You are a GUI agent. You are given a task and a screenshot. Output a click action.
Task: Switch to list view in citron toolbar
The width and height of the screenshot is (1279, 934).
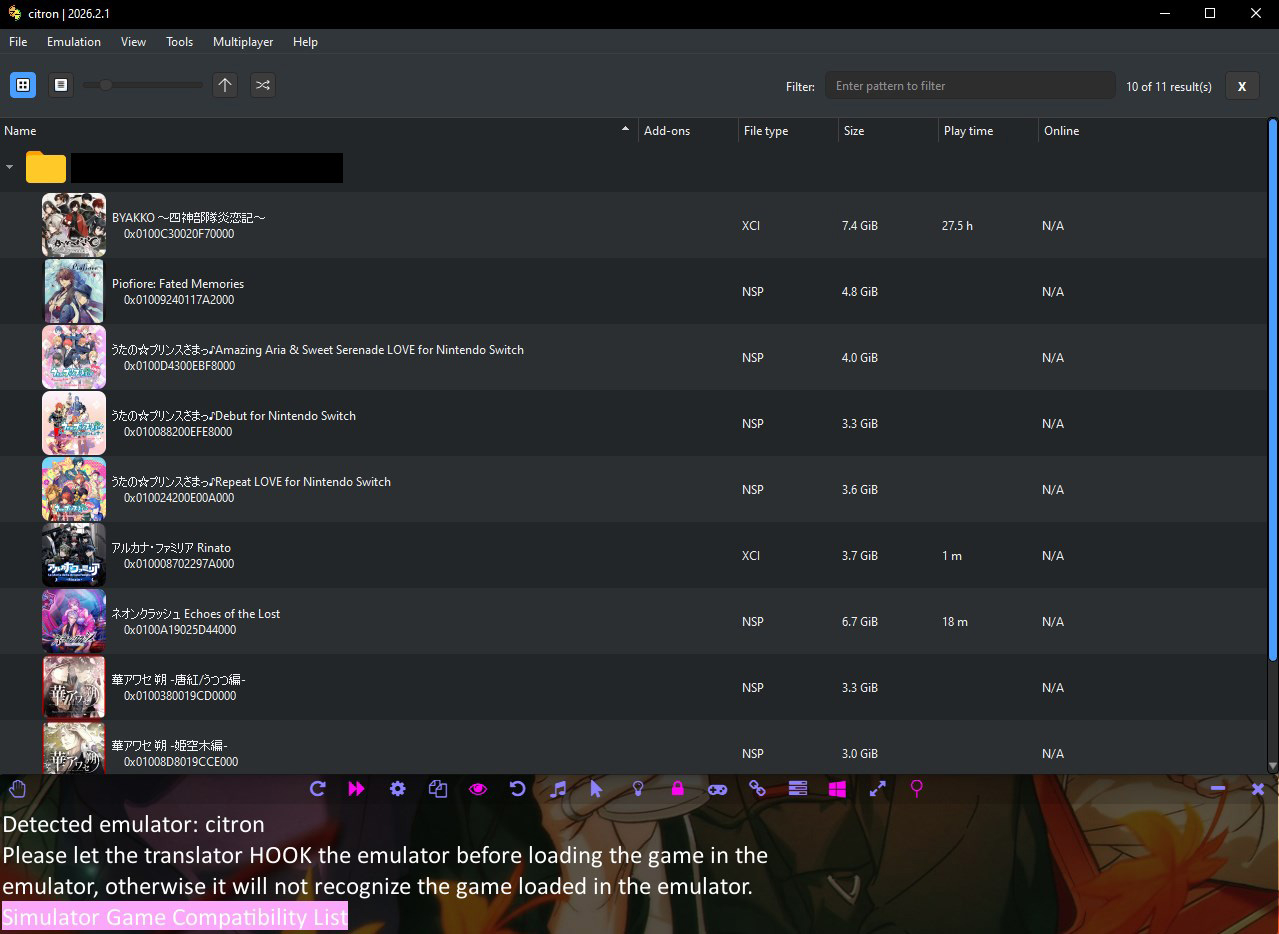pos(61,85)
